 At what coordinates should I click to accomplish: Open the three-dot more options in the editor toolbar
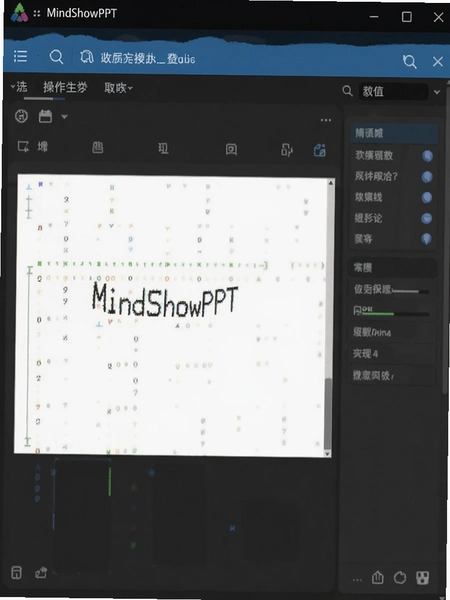coord(326,120)
